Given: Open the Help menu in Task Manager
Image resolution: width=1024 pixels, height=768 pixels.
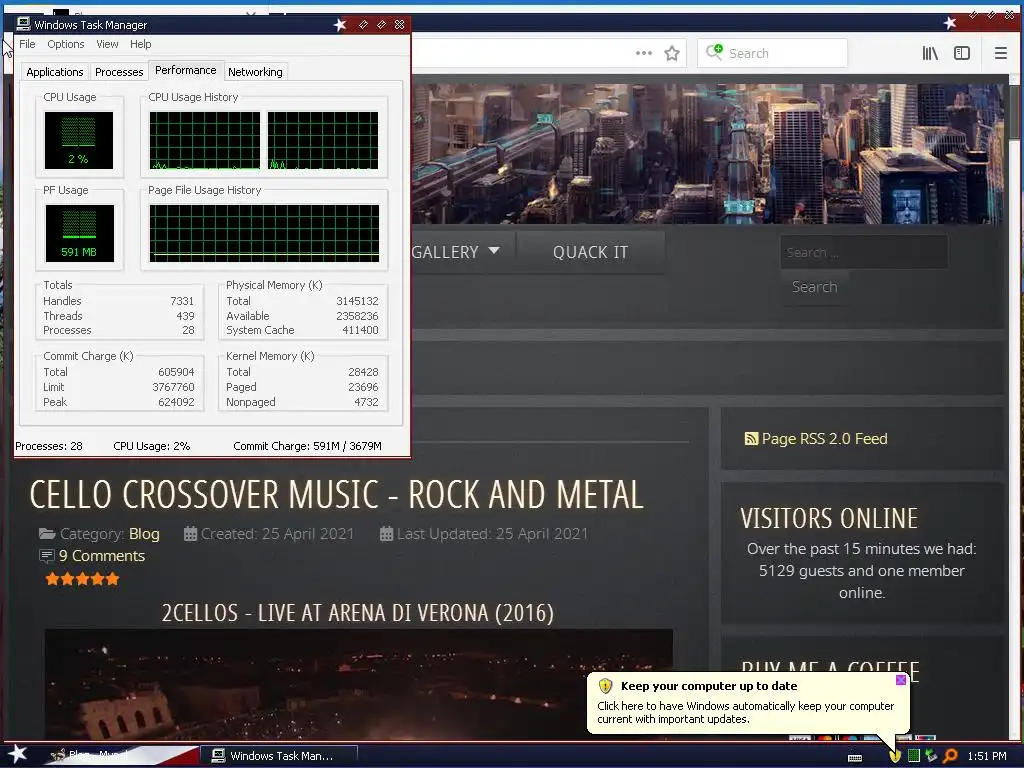Looking at the screenshot, I should coord(140,44).
